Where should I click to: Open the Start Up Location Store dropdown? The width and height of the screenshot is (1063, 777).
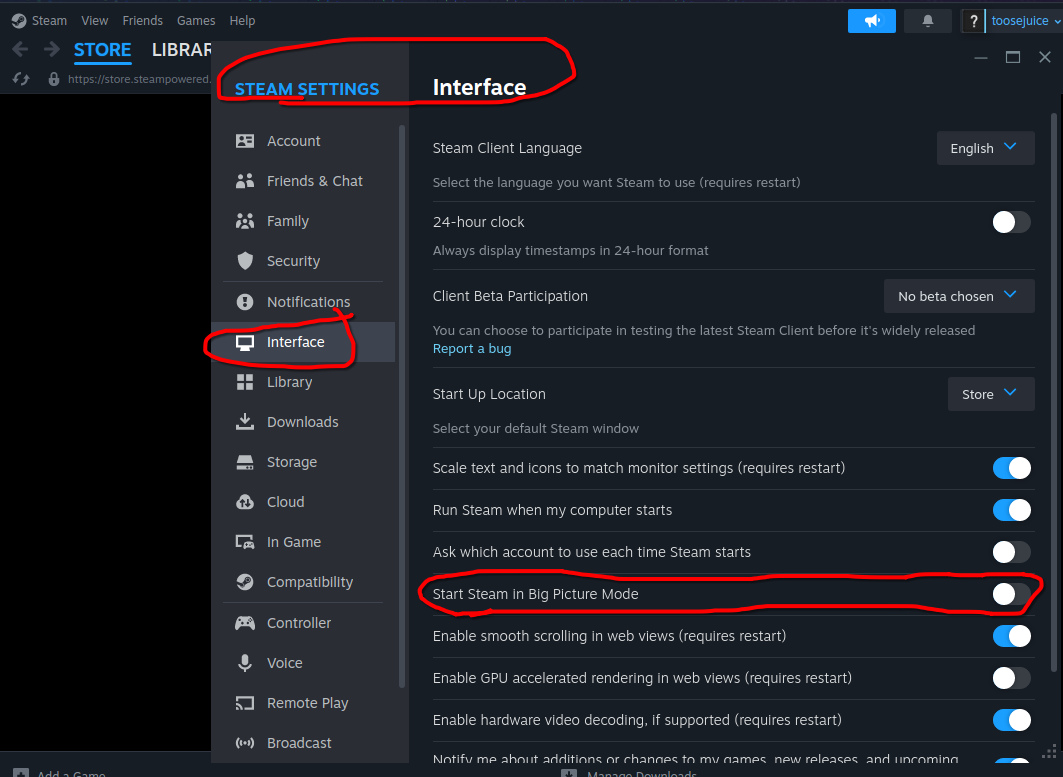click(x=990, y=394)
